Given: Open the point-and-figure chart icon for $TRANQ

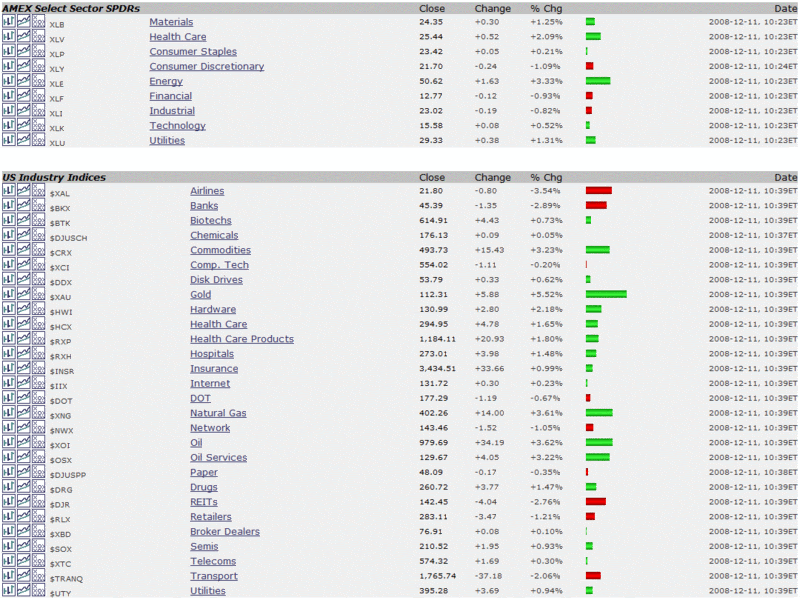Looking at the screenshot, I should tap(38, 574).
